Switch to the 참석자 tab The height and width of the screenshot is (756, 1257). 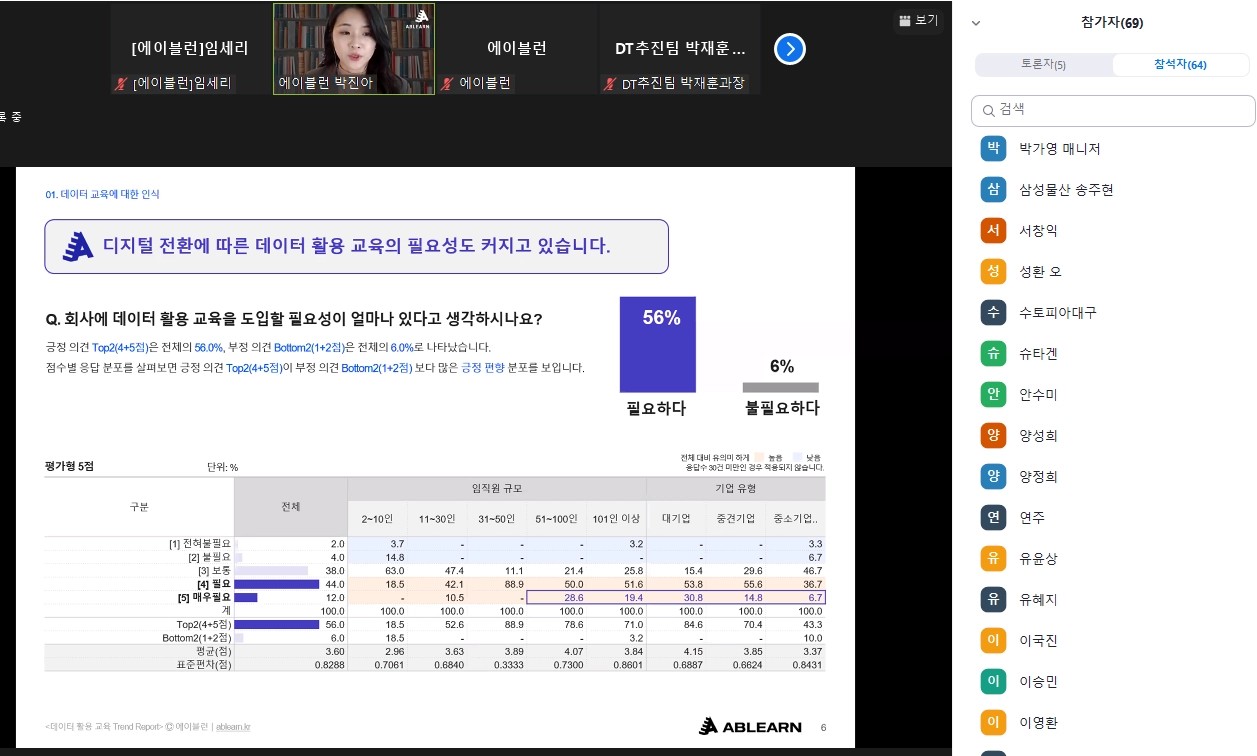(x=1180, y=64)
